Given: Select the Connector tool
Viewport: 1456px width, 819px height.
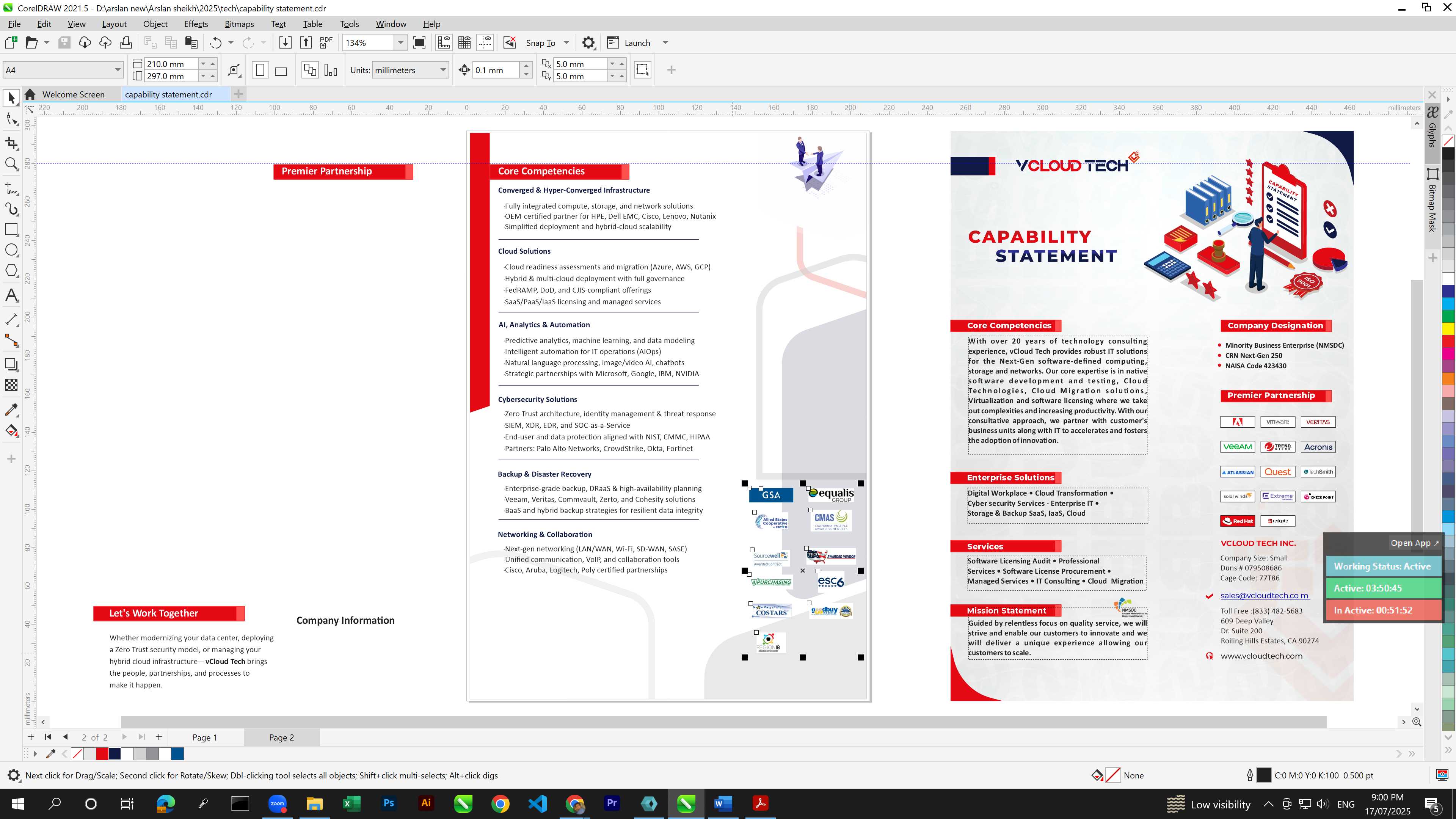Looking at the screenshot, I should 11,340.
